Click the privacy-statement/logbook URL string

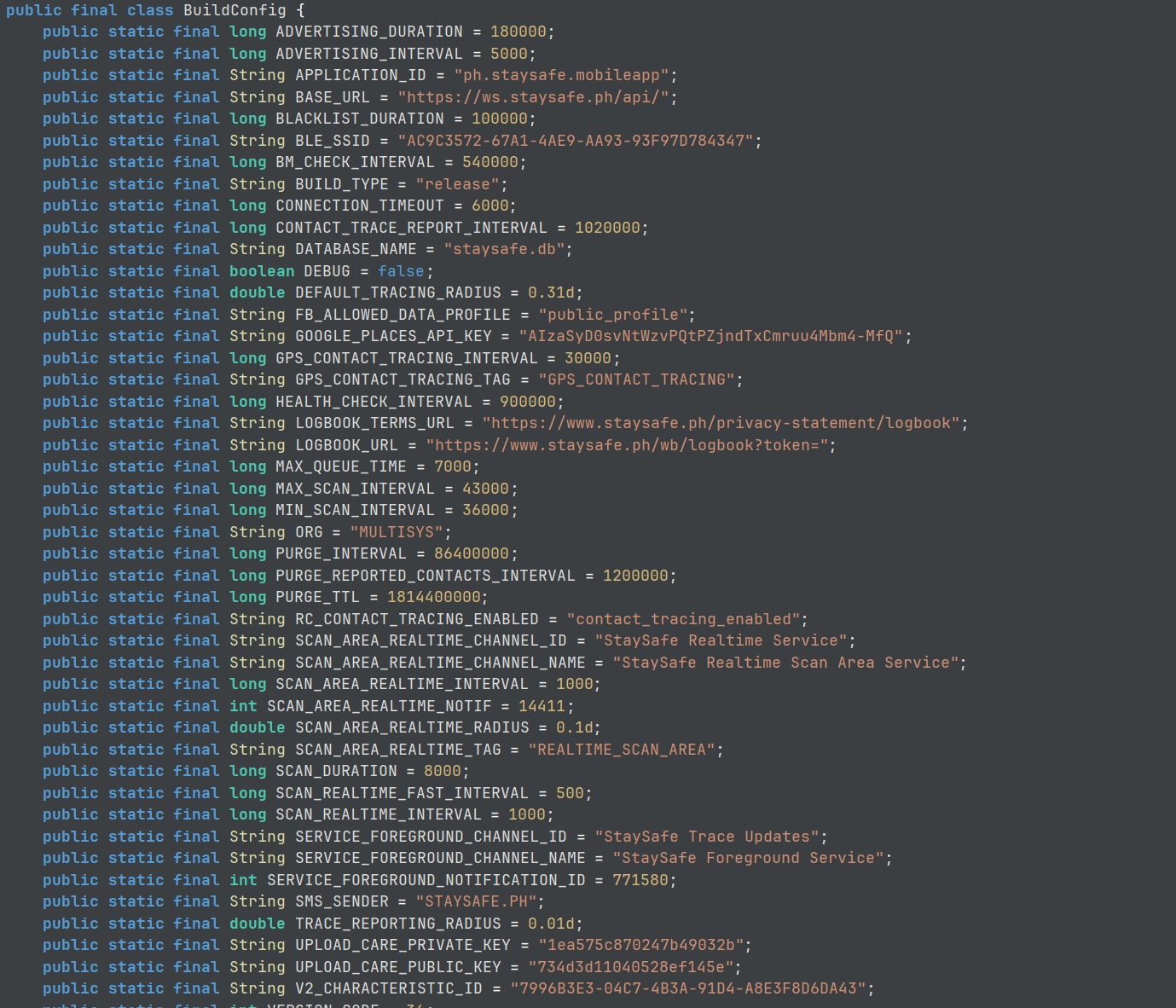(x=721, y=423)
